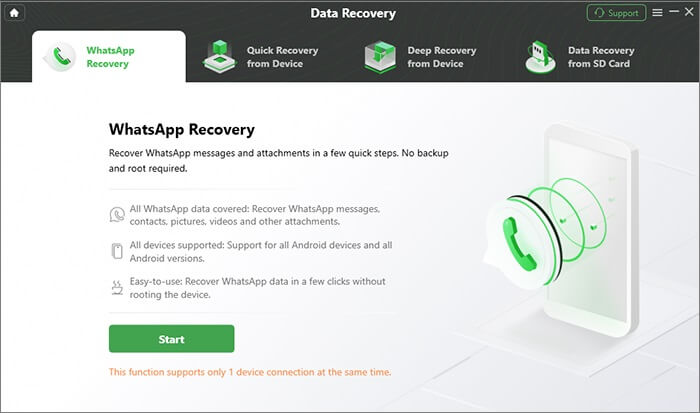Go to the Home screen icon

point(14,13)
